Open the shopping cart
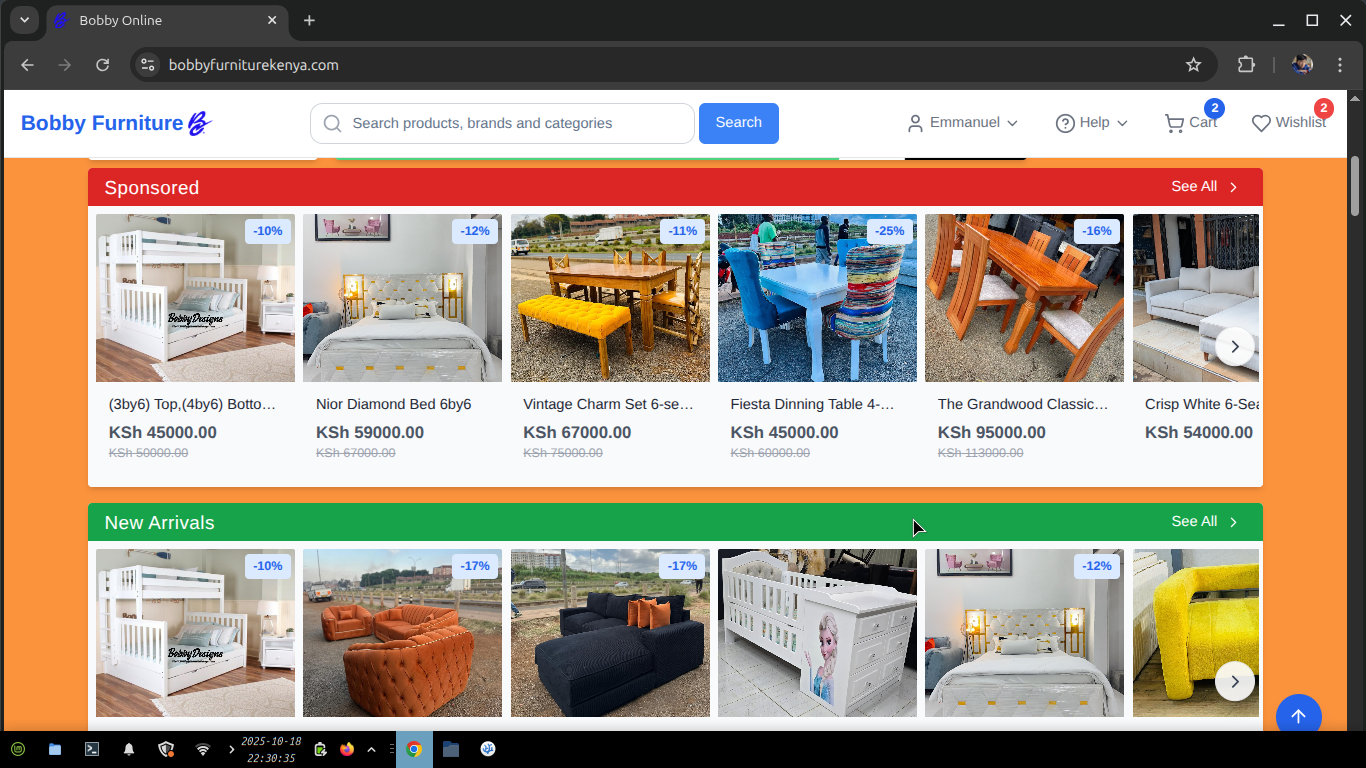Image resolution: width=1366 pixels, height=768 pixels. point(1190,122)
